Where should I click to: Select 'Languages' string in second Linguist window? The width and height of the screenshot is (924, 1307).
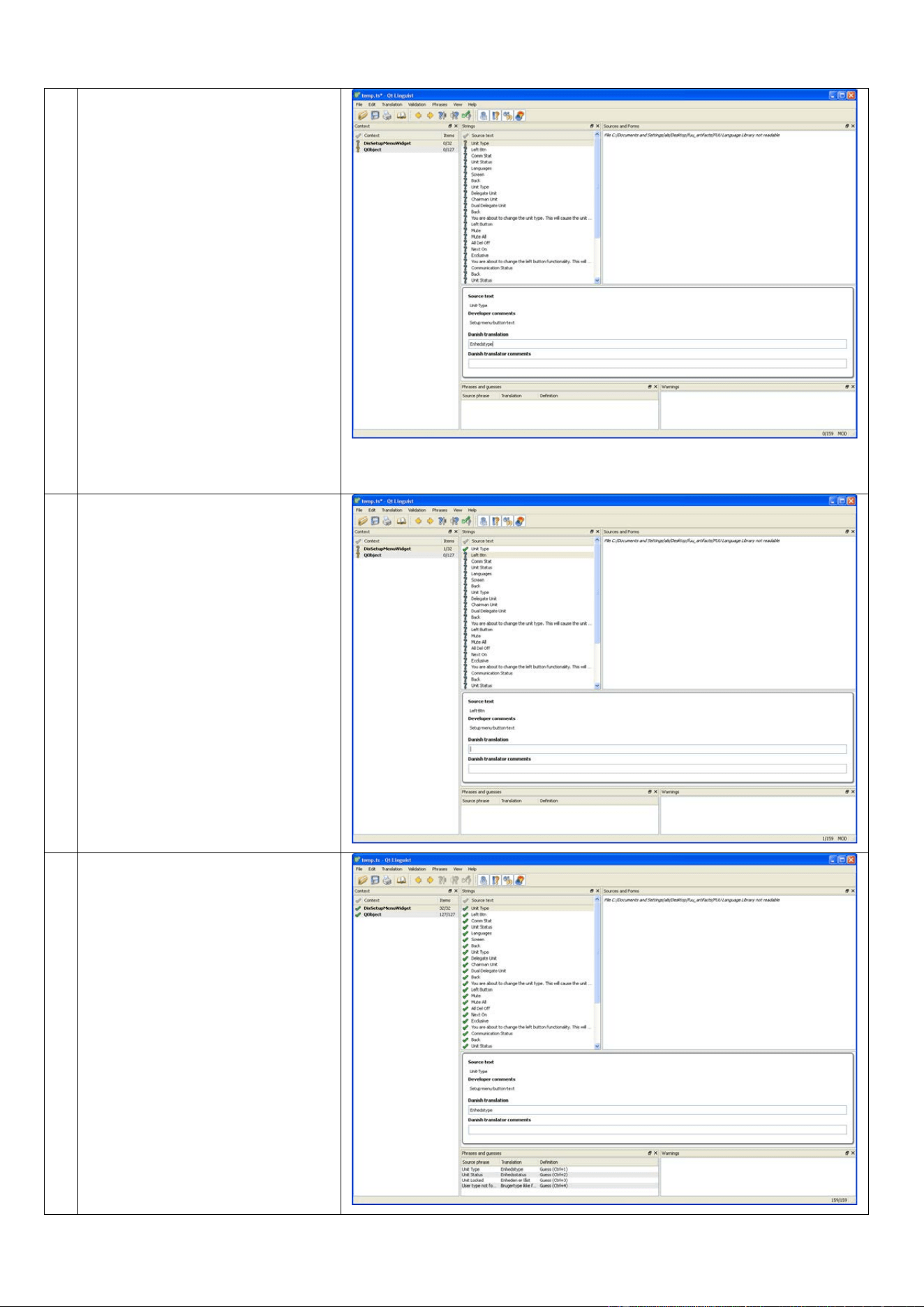click(x=528, y=574)
